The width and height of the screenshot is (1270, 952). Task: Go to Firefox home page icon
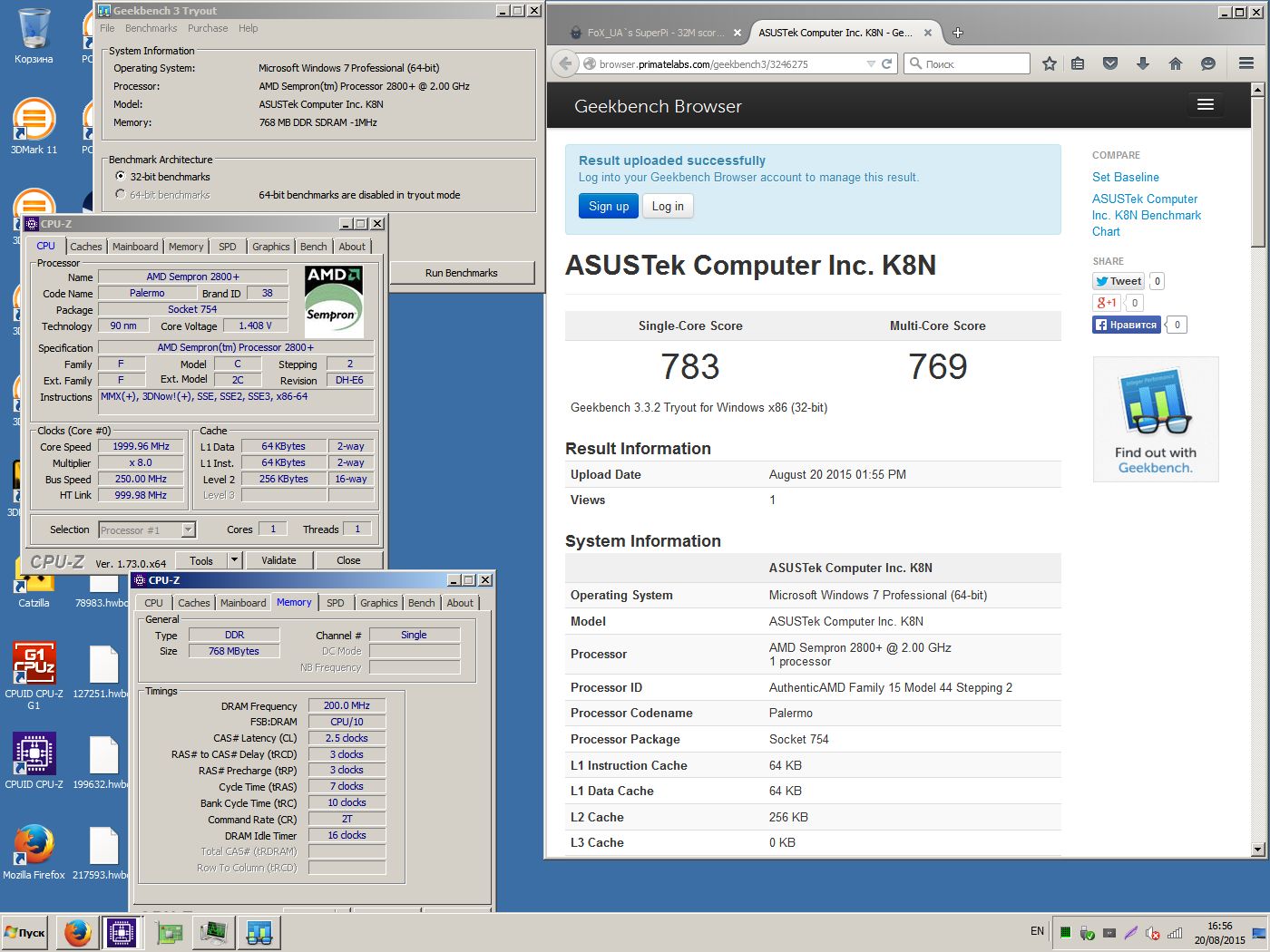coord(1176,63)
